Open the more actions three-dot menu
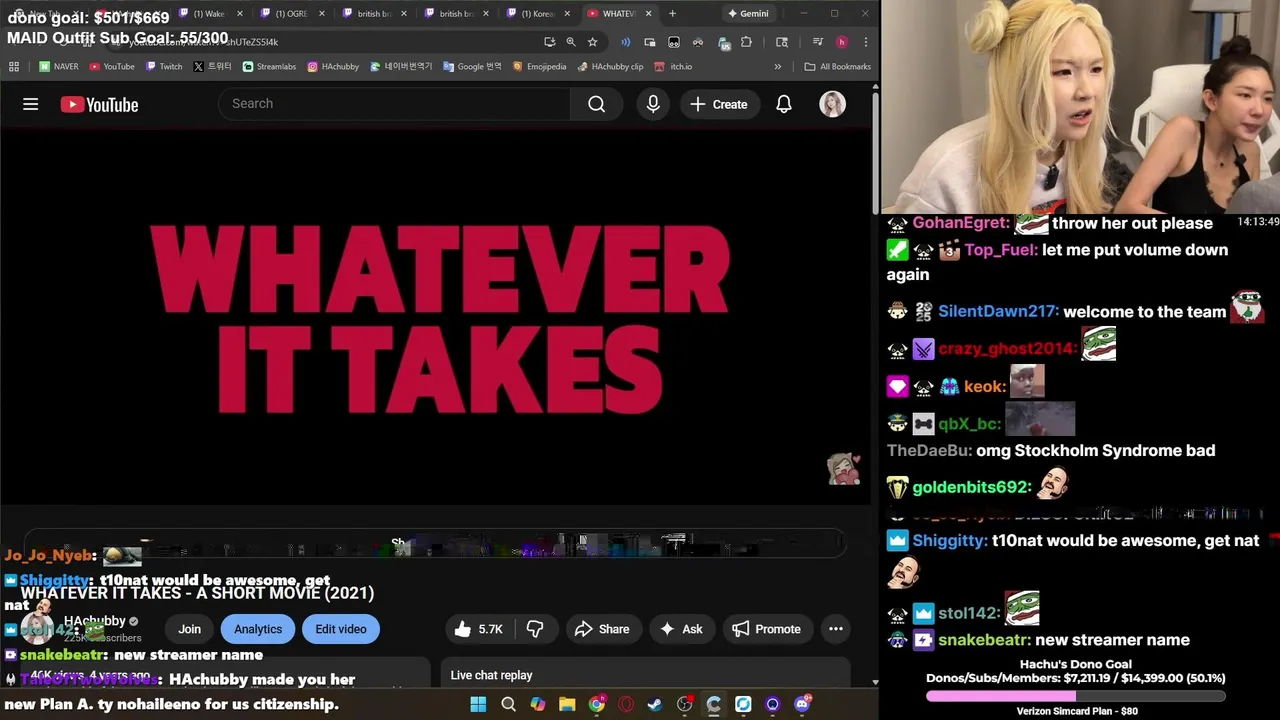 click(x=836, y=629)
